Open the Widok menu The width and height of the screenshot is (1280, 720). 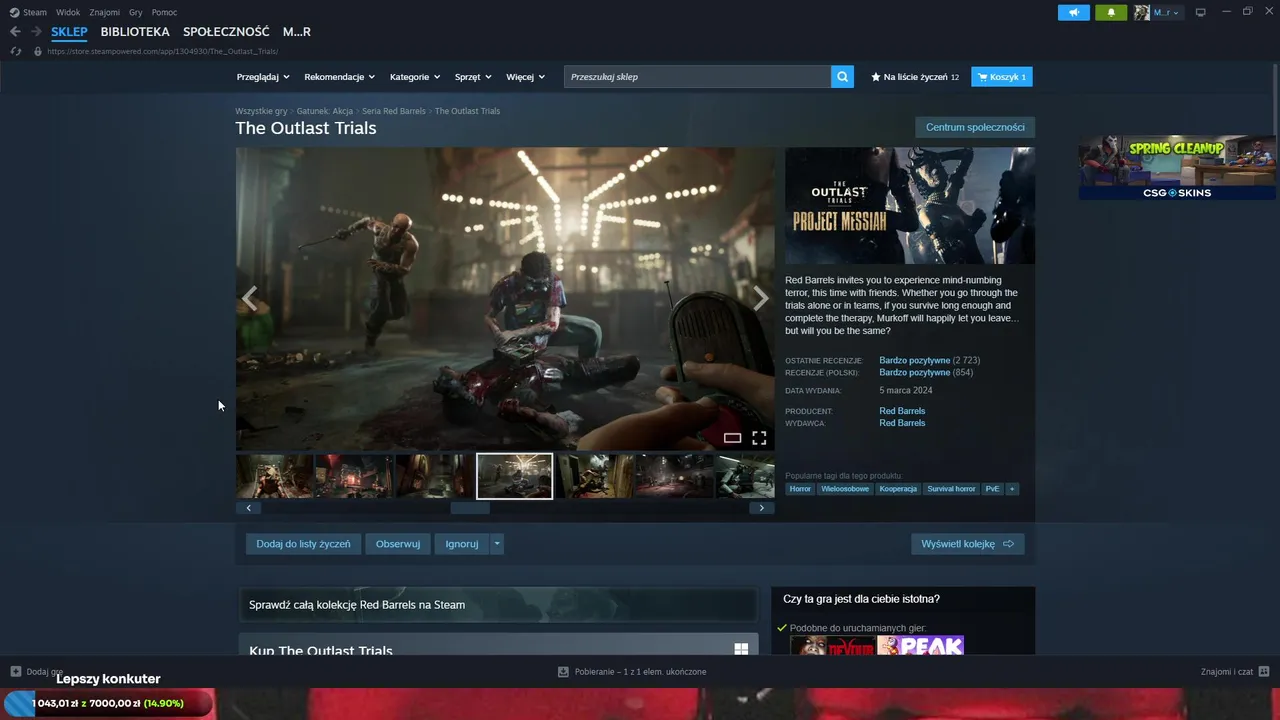[x=68, y=12]
